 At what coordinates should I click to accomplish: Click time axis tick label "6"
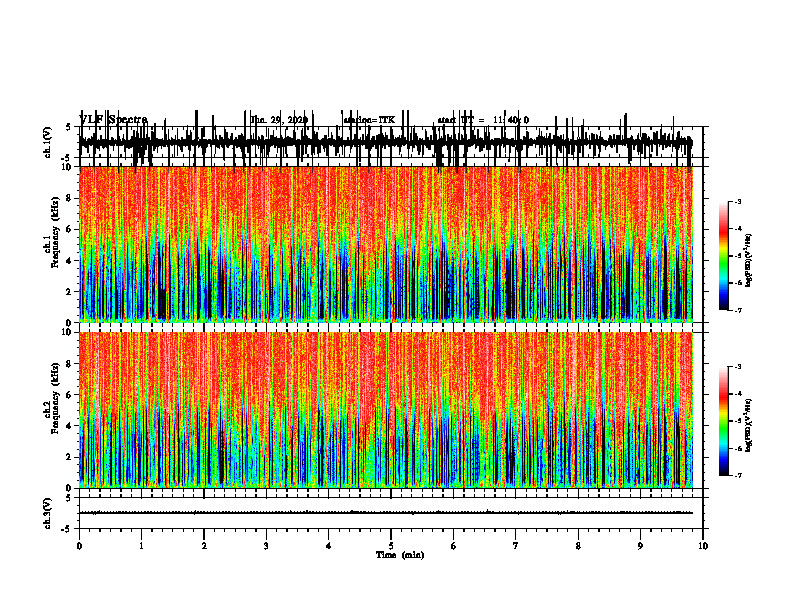point(454,546)
